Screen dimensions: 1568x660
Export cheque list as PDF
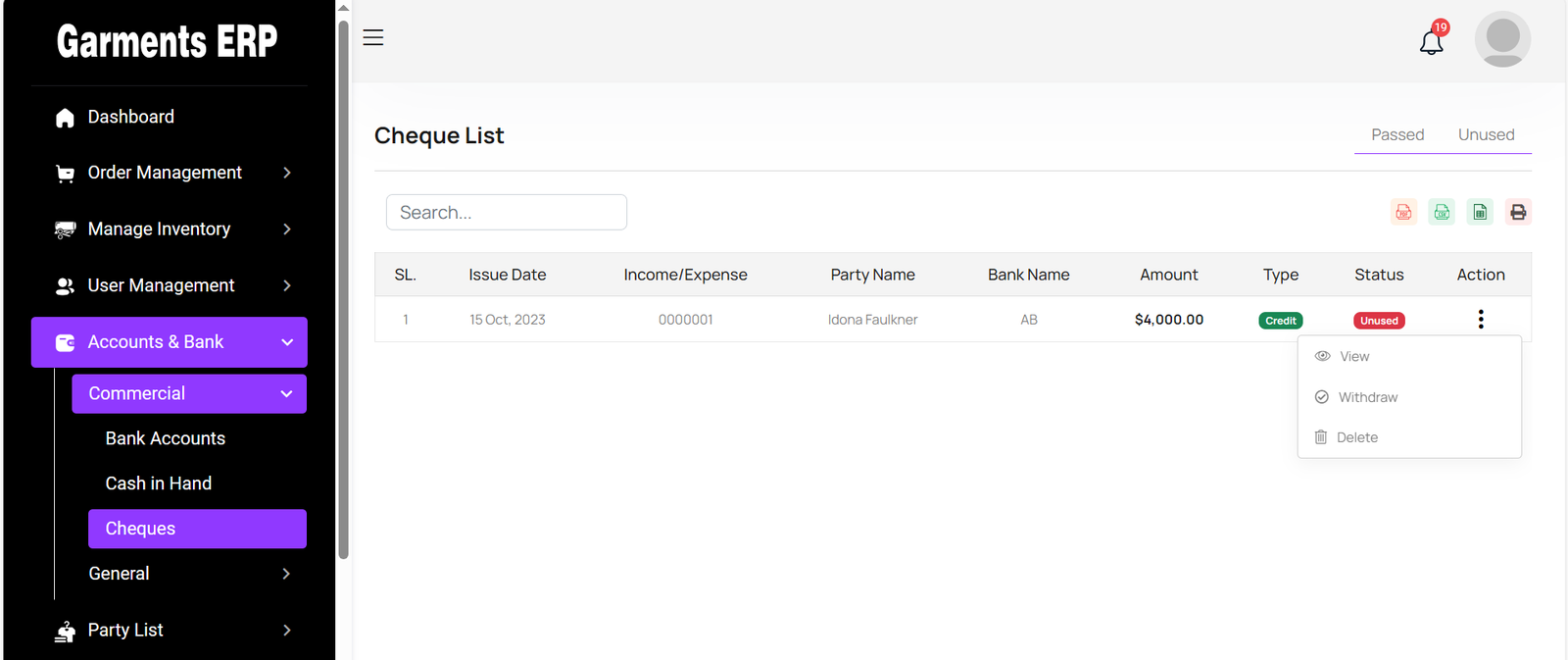point(1403,212)
